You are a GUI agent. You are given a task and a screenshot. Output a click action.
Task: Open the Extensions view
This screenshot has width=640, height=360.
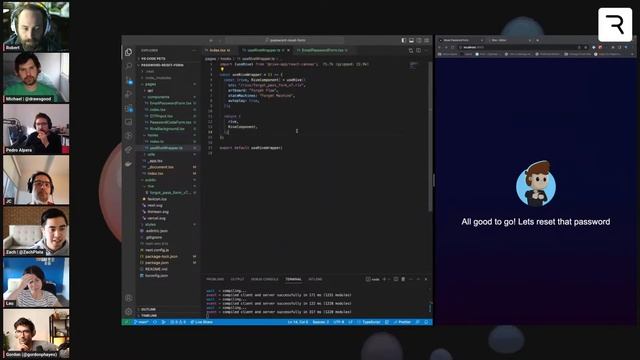click(x=129, y=108)
